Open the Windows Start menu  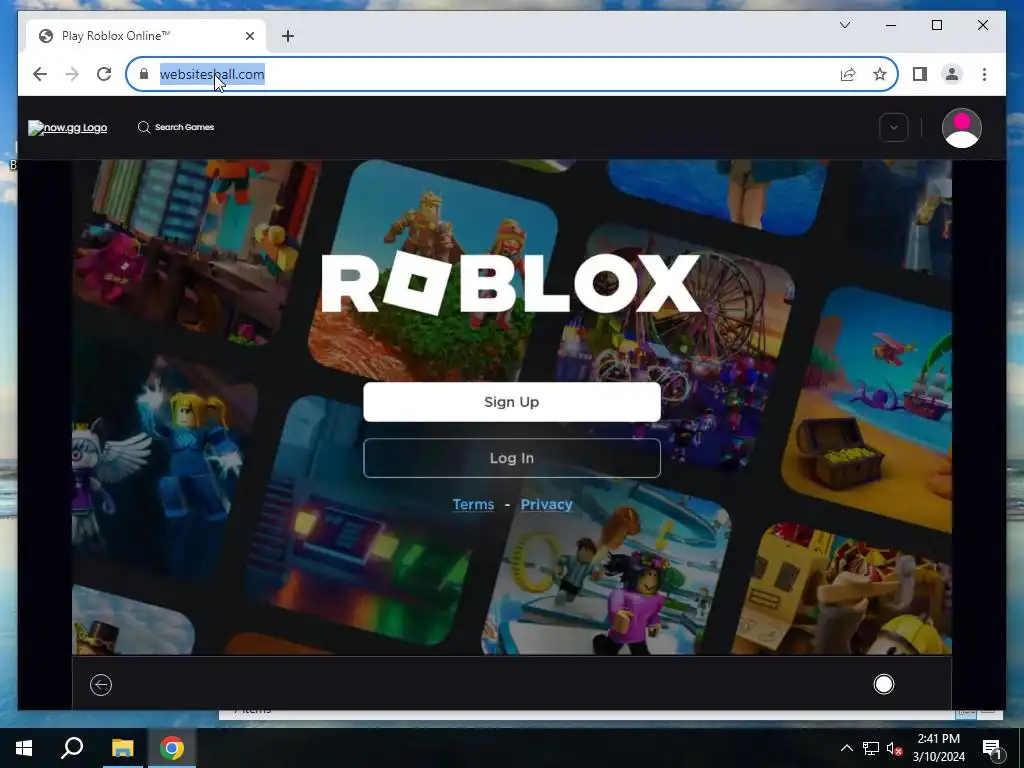[24, 748]
